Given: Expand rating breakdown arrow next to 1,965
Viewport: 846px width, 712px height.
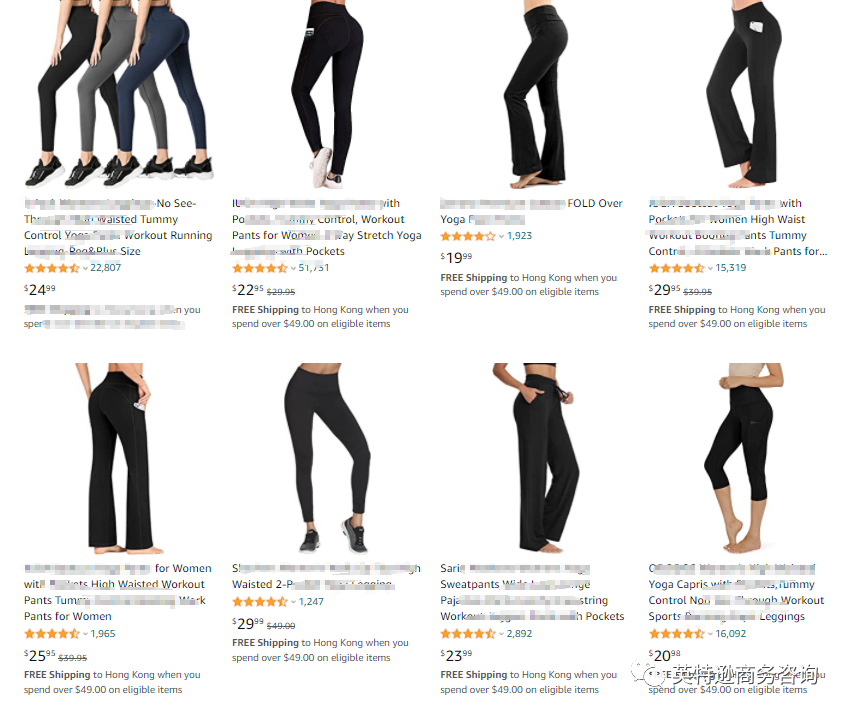Looking at the screenshot, I should (85, 634).
